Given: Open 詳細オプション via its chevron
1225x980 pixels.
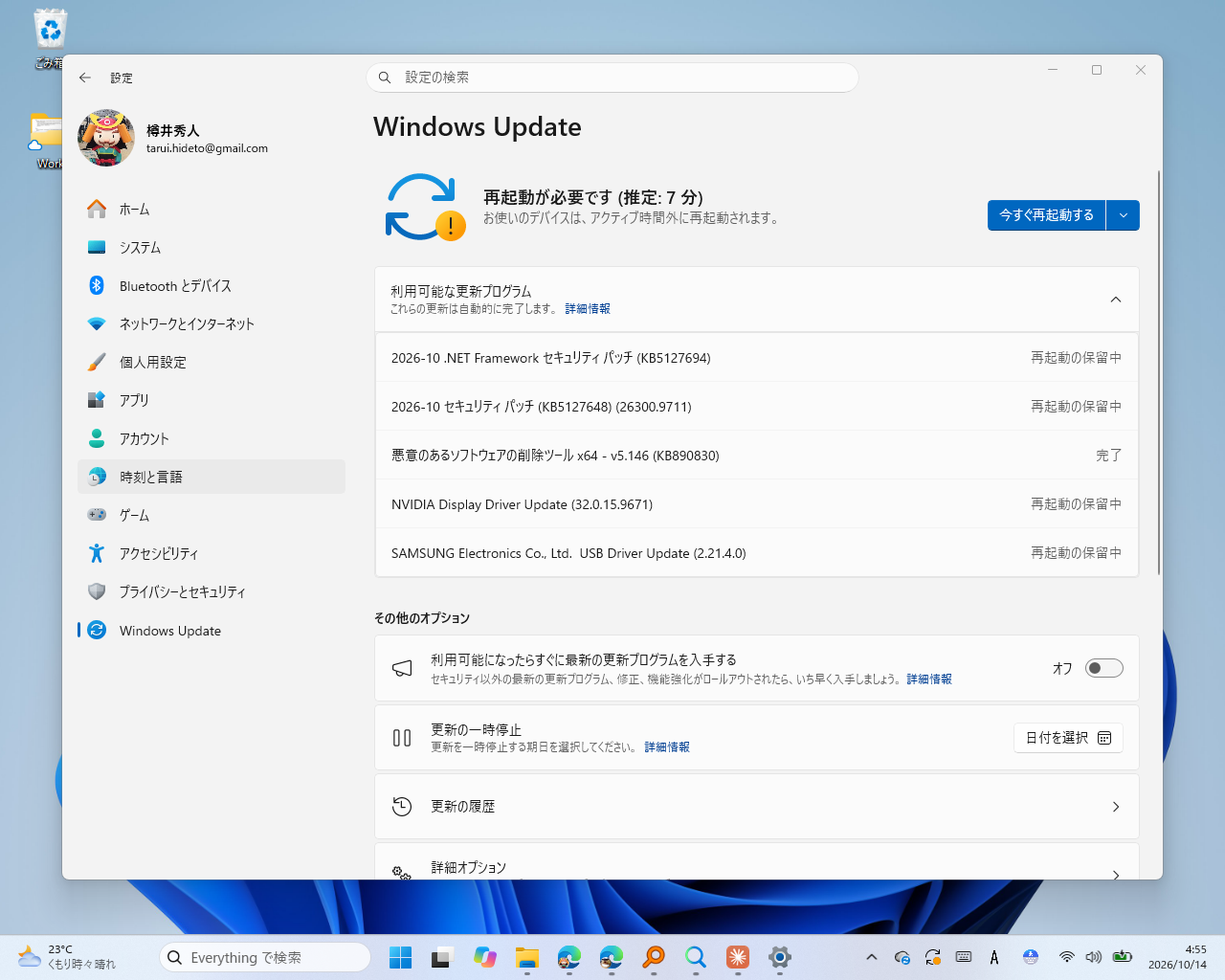Looking at the screenshot, I should coord(1116,875).
